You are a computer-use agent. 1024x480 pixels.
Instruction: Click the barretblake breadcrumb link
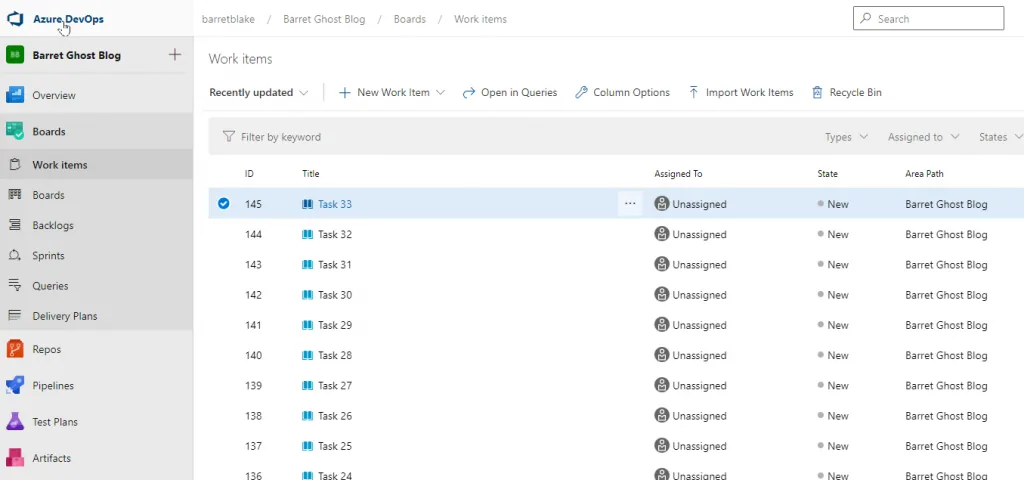(x=227, y=19)
